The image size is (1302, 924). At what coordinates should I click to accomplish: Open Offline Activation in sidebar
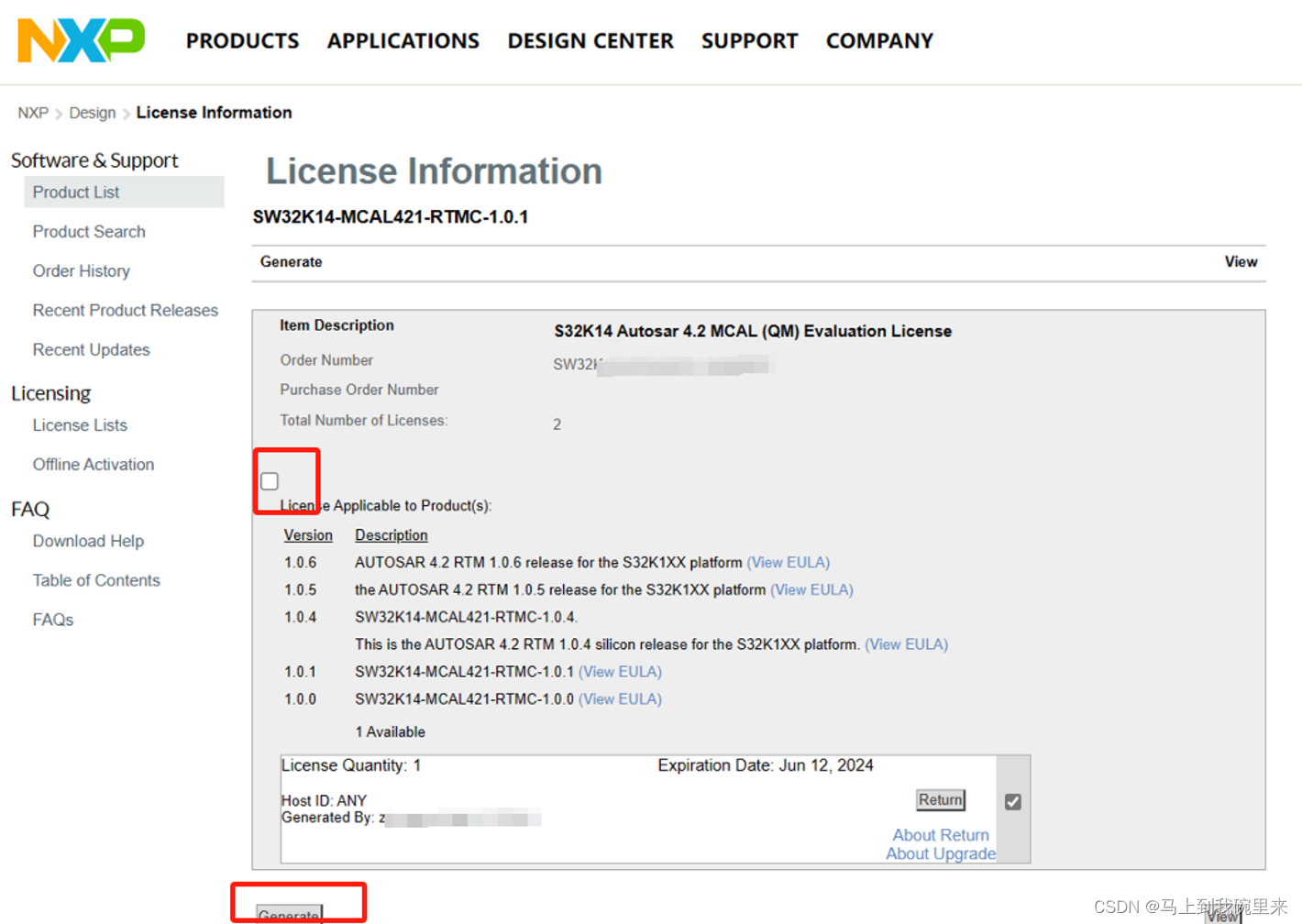94,465
